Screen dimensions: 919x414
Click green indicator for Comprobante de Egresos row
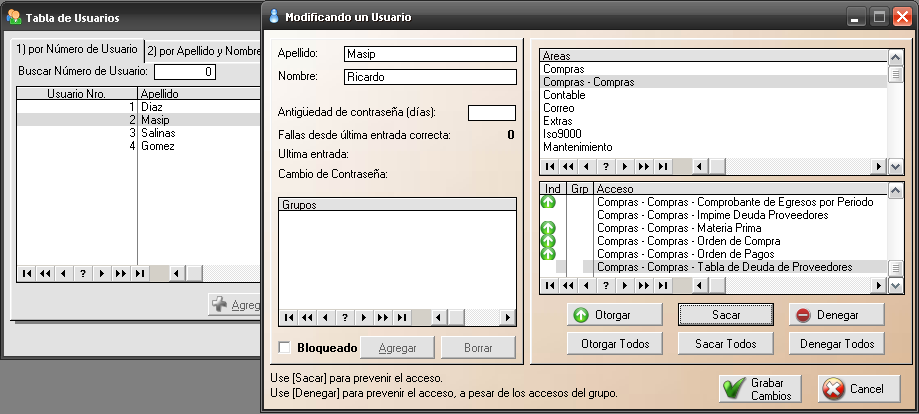tap(548, 202)
